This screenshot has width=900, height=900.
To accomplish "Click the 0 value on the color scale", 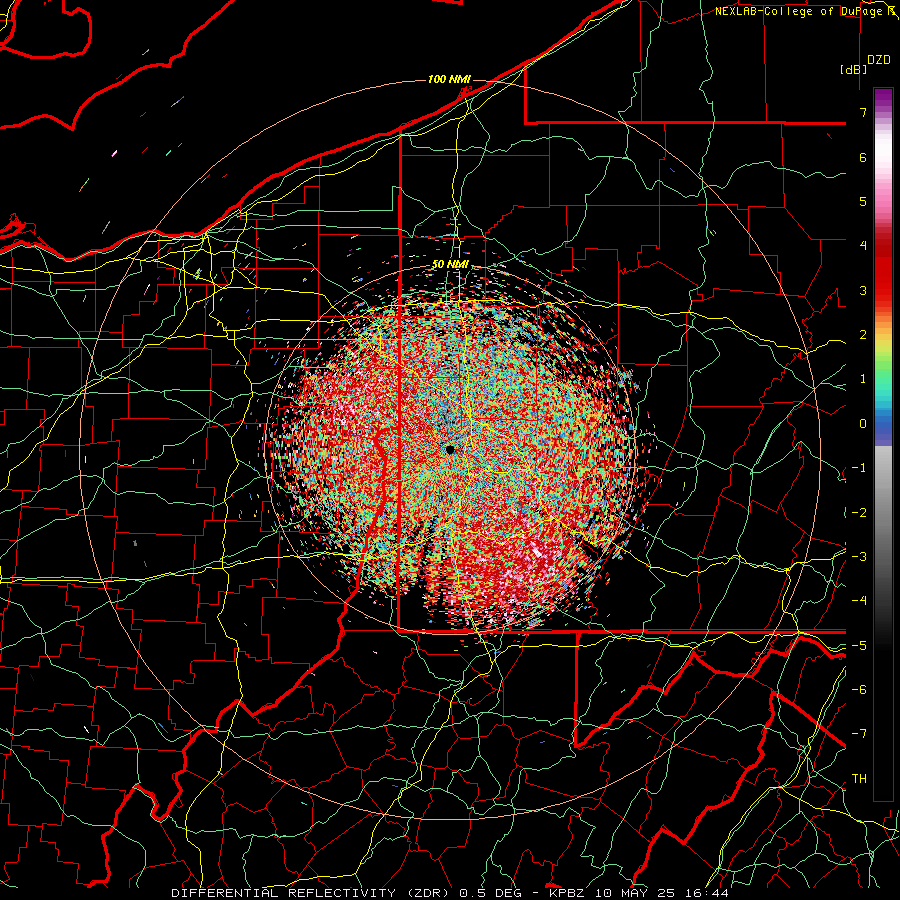I will (x=863, y=424).
